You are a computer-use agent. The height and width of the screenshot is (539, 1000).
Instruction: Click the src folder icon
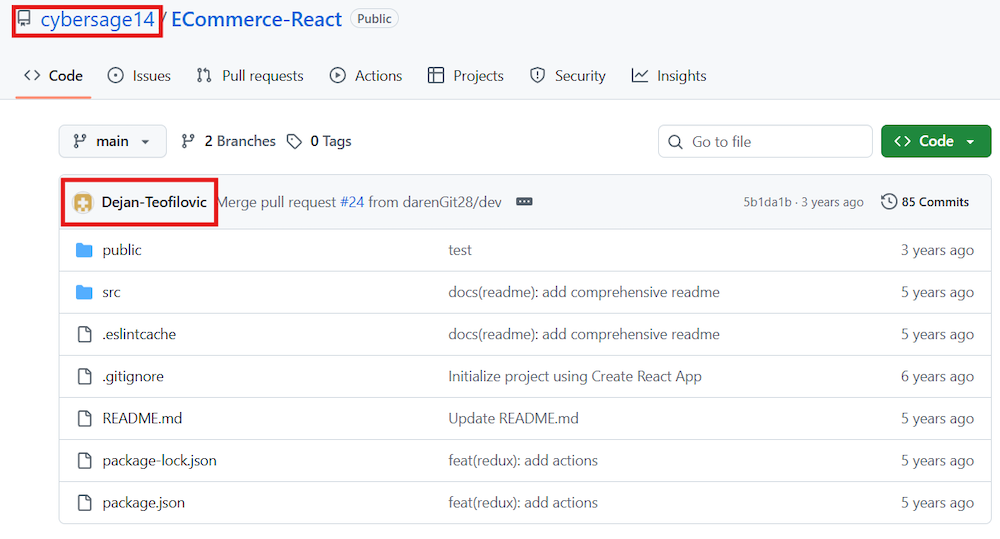tap(84, 292)
